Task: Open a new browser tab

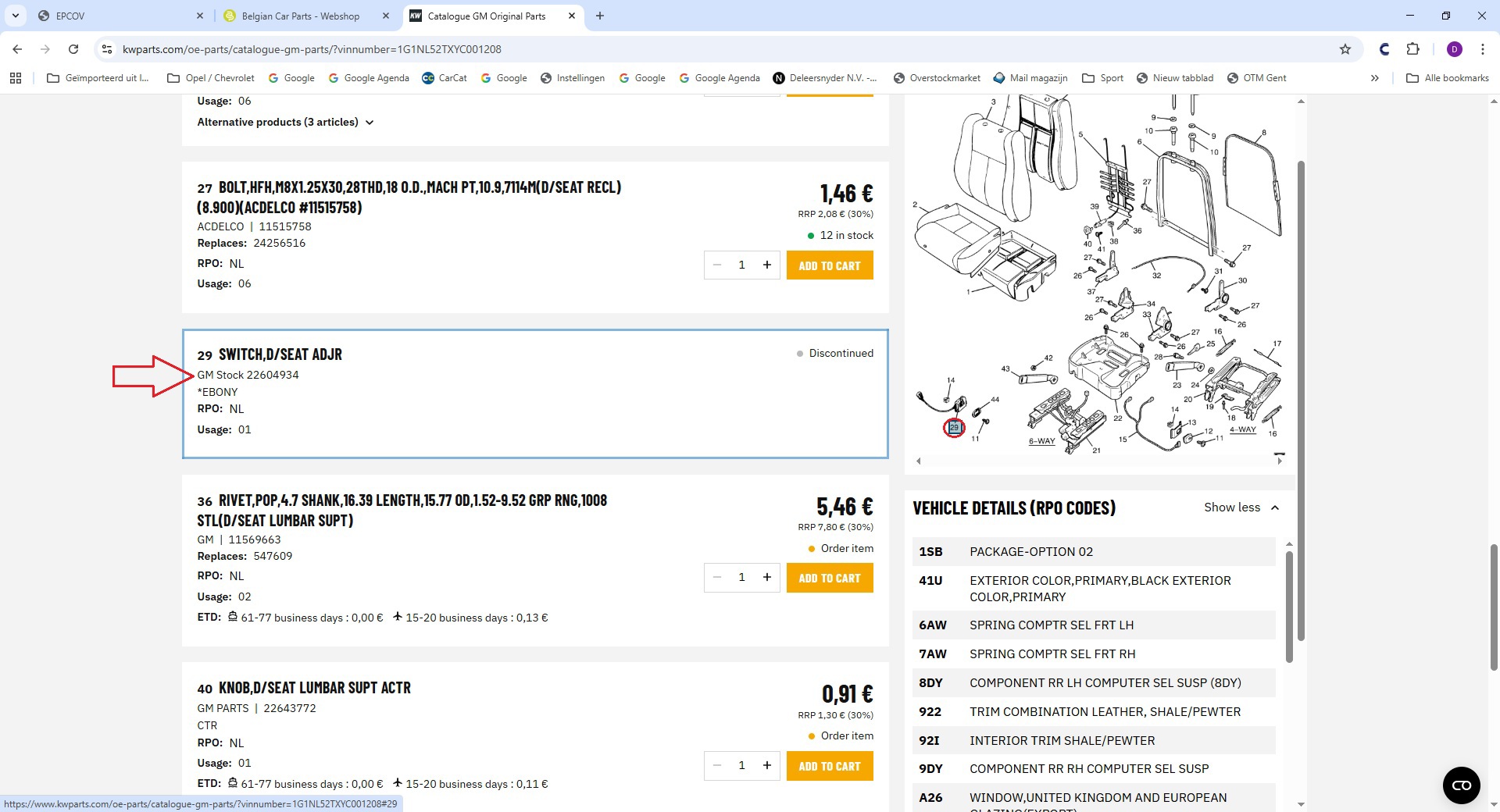Action: pos(600,16)
